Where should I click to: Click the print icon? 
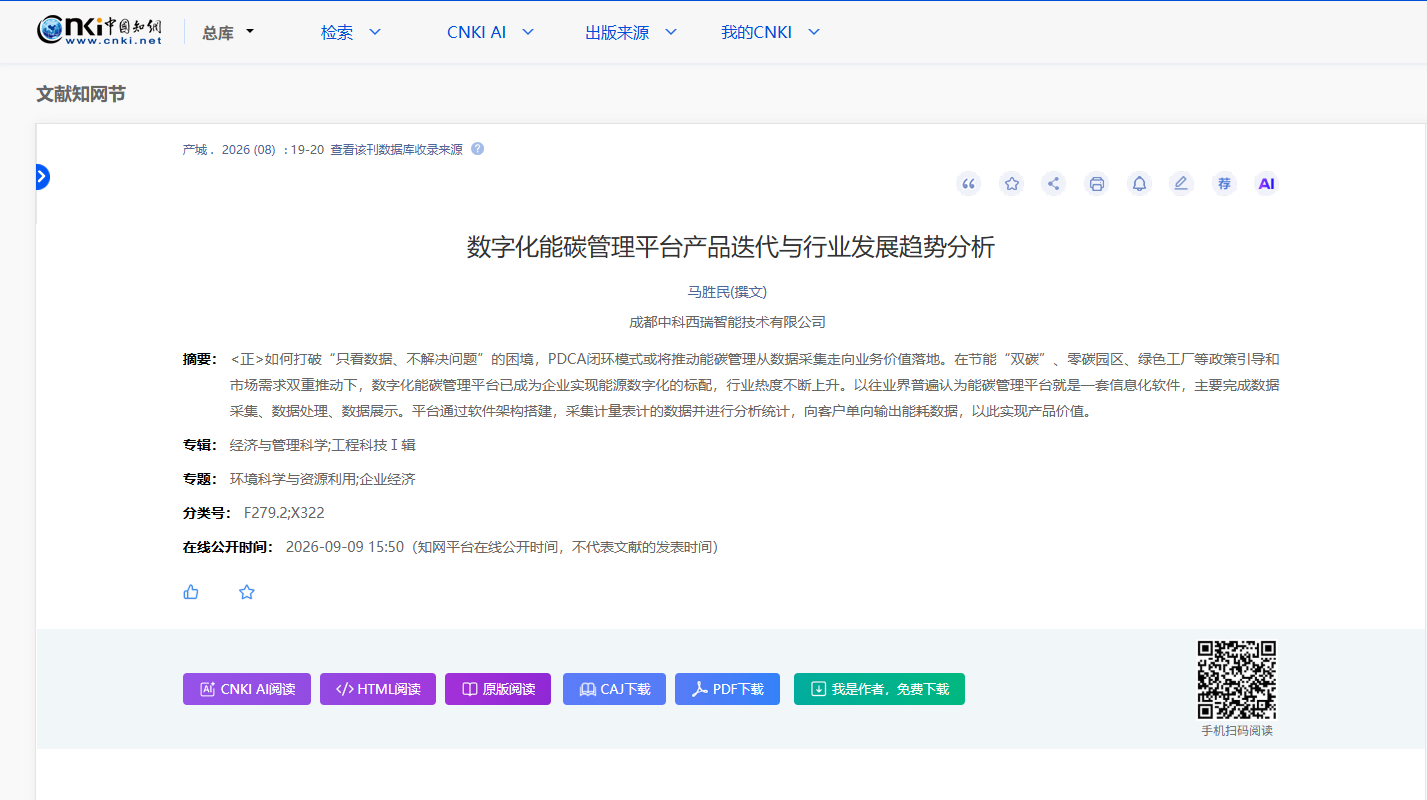pyautogui.click(x=1097, y=184)
